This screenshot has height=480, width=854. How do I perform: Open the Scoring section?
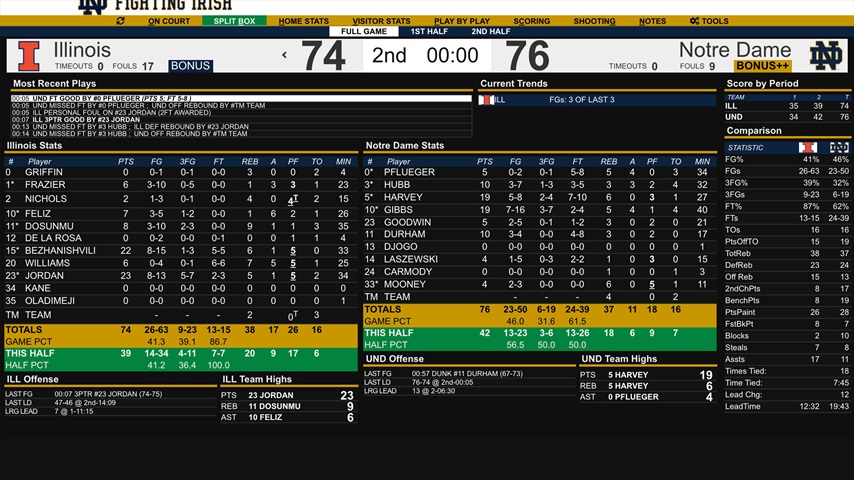point(531,21)
